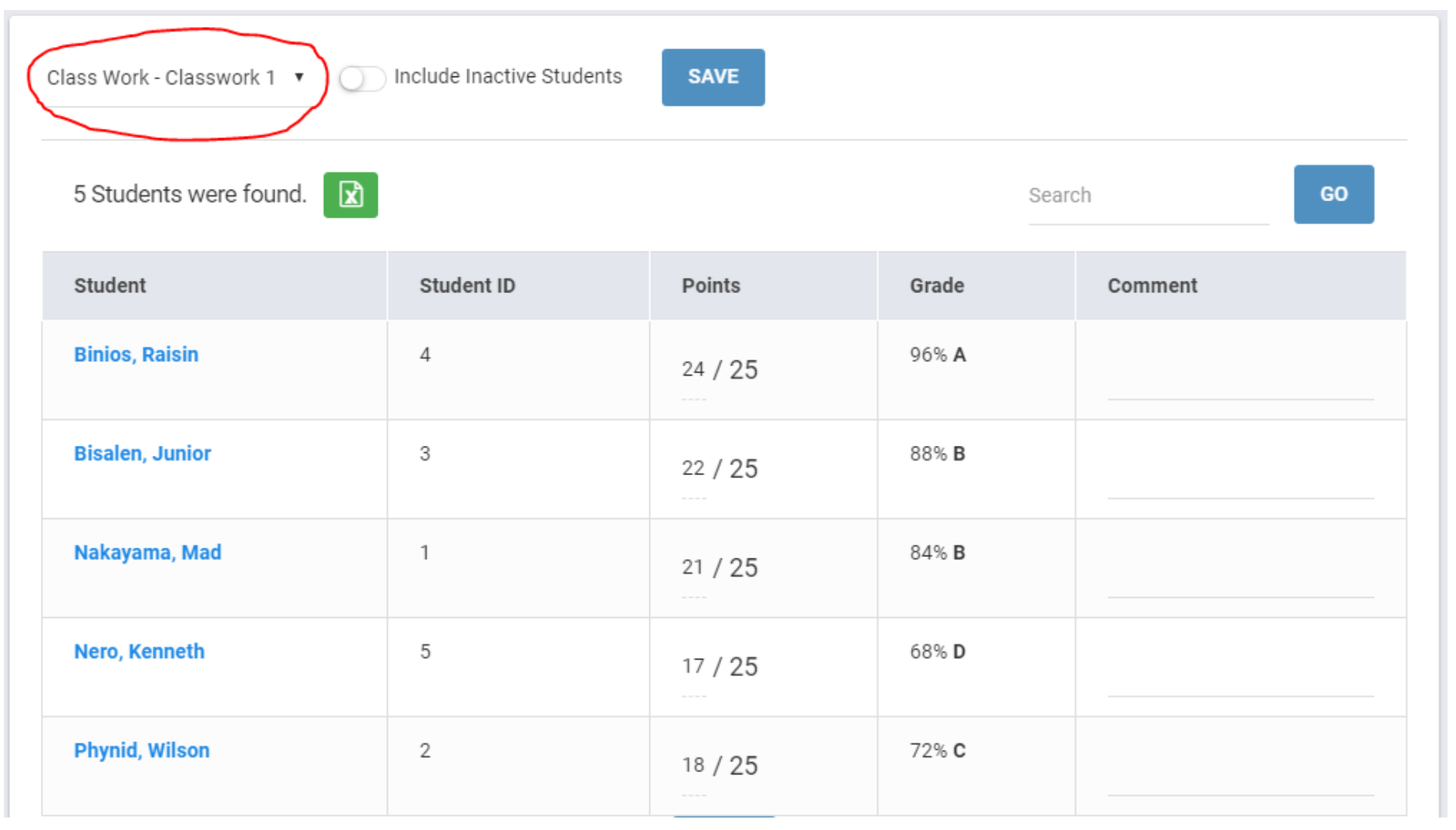Click the SAVE button

pyautogui.click(x=712, y=77)
